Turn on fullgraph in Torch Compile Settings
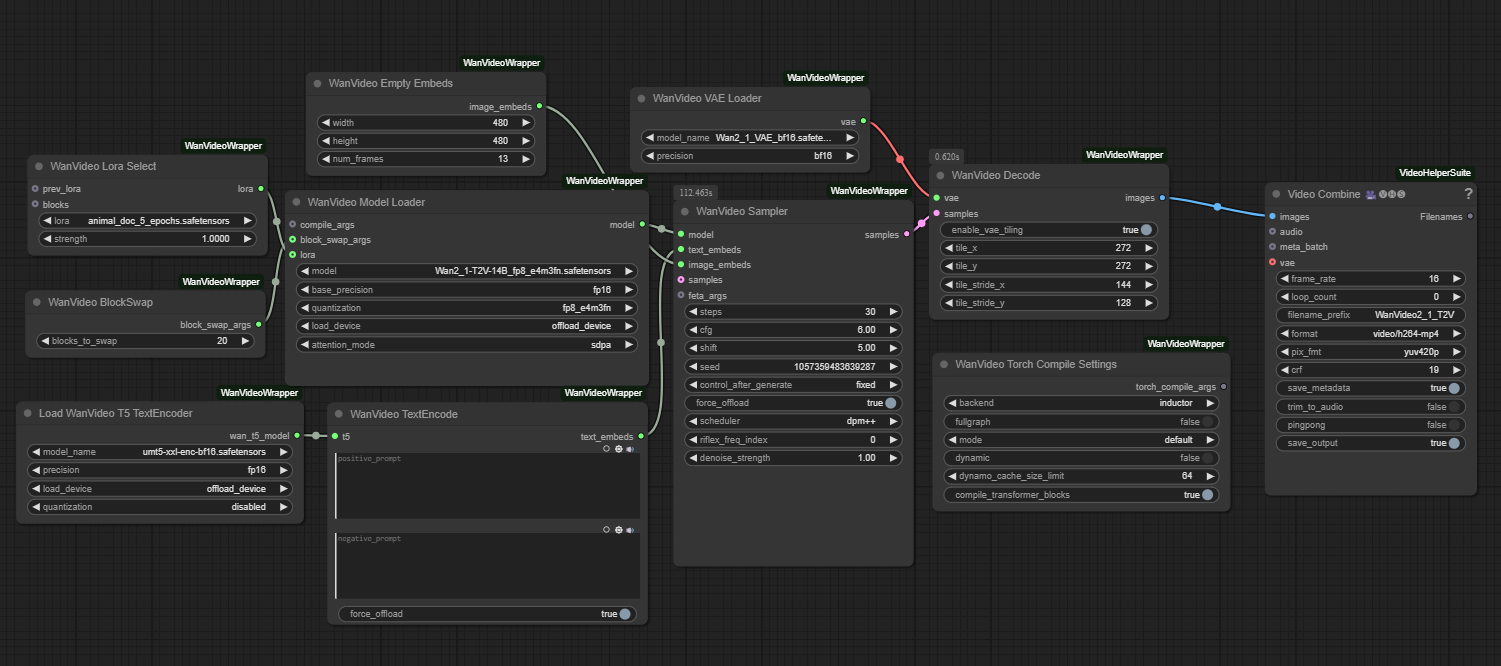1501x666 pixels. coord(1207,422)
